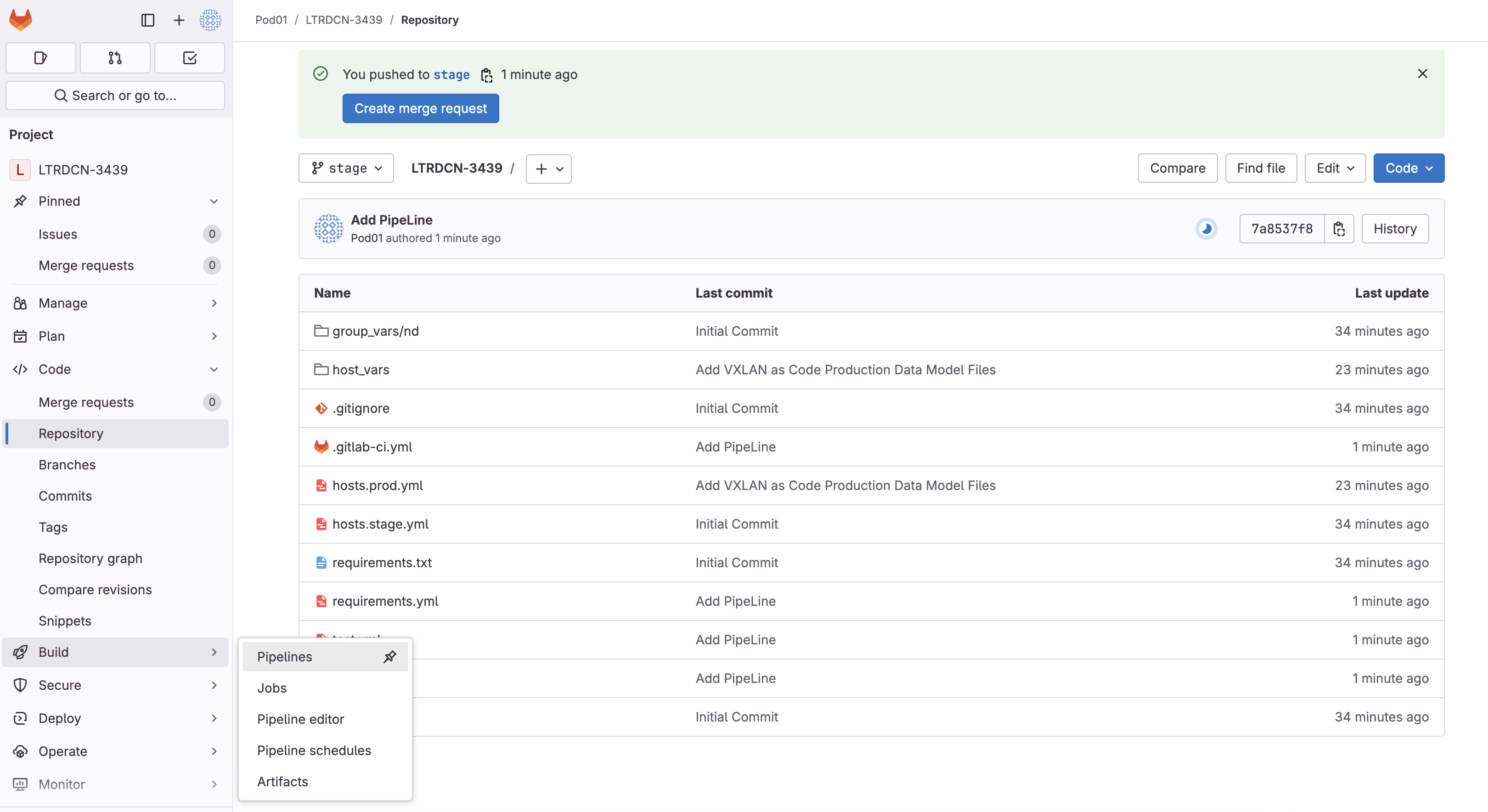Open the blue Code dropdown
This screenshot has height=812, width=1488.
click(x=1408, y=168)
